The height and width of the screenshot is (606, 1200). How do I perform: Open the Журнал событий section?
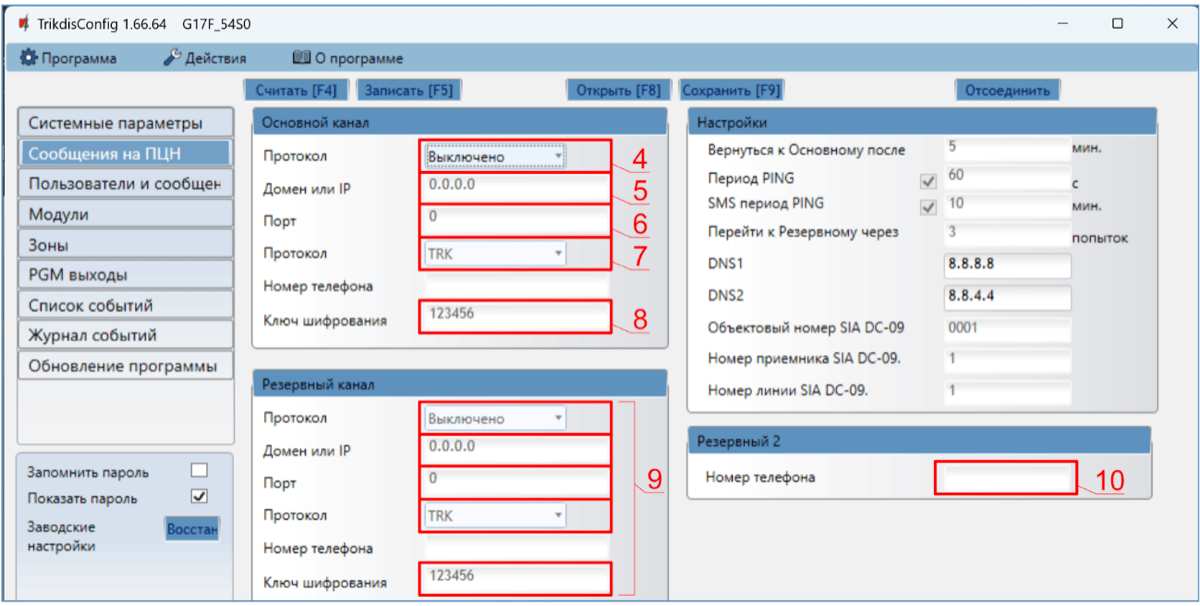click(125, 336)
